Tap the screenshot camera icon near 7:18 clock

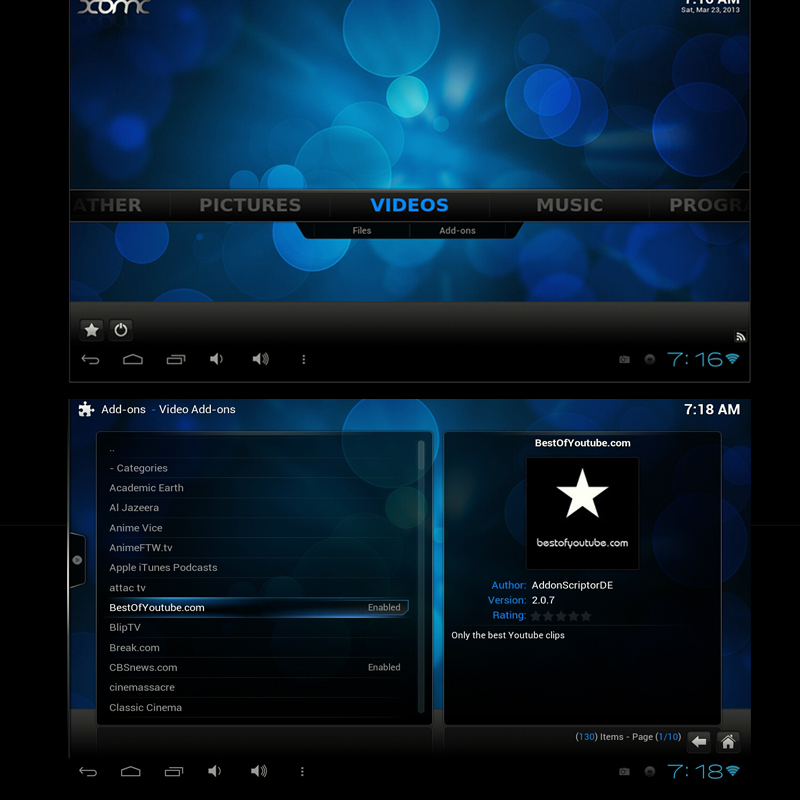pyautogui.click(x=624, y=771)
